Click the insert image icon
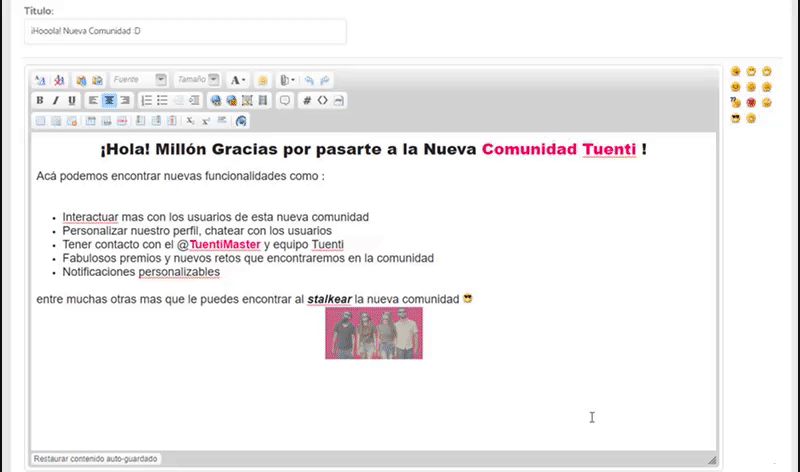800x472 pixels. point(247,101)
